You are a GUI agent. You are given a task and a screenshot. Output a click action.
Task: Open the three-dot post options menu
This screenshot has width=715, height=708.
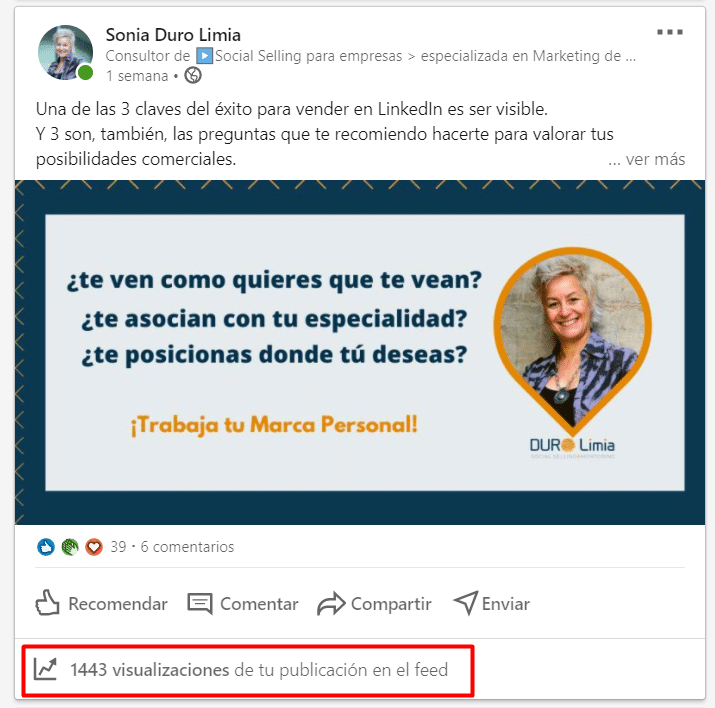pyautogui.click(x=669, y=32)
